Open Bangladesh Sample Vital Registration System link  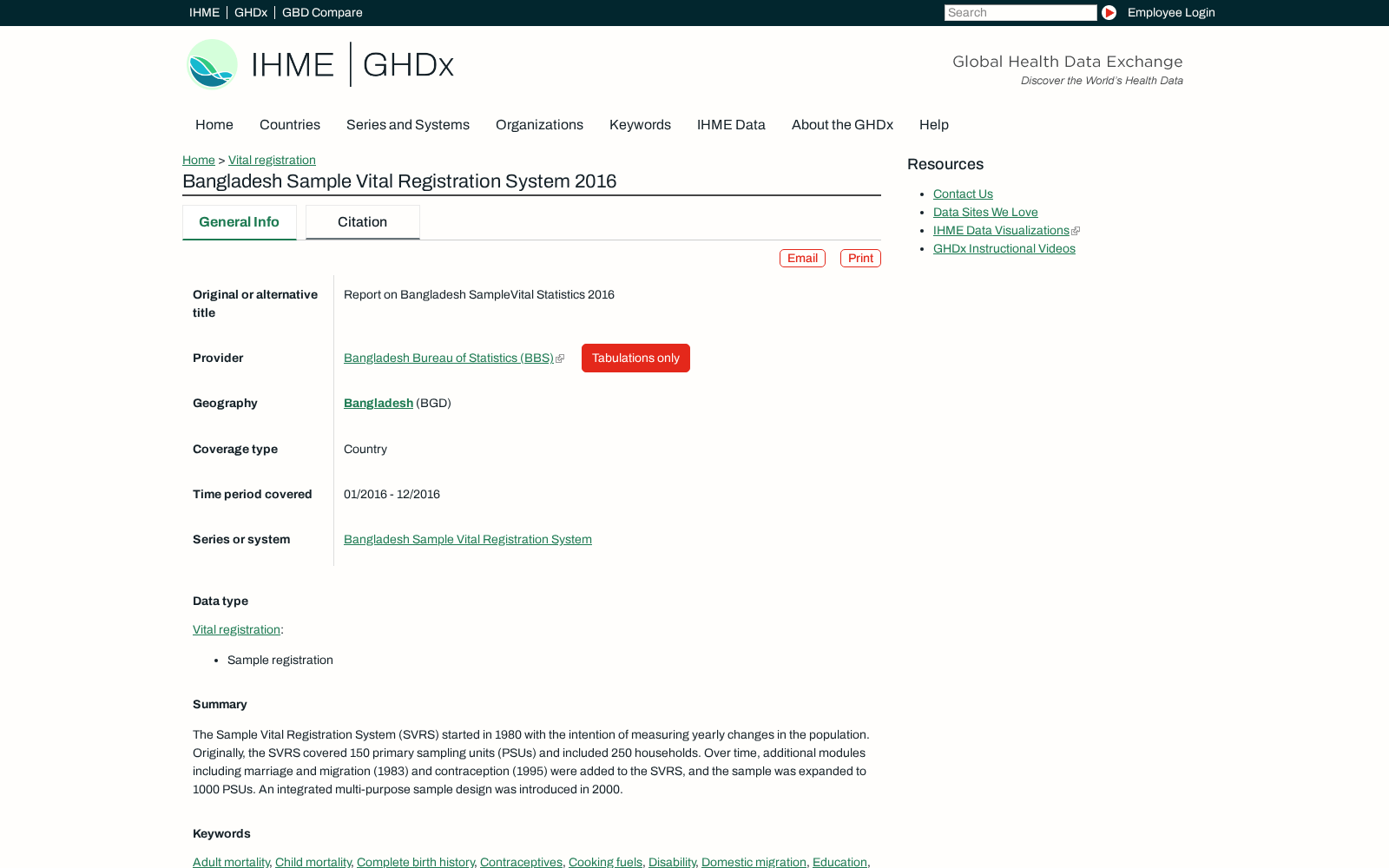(x=468, y=539)
